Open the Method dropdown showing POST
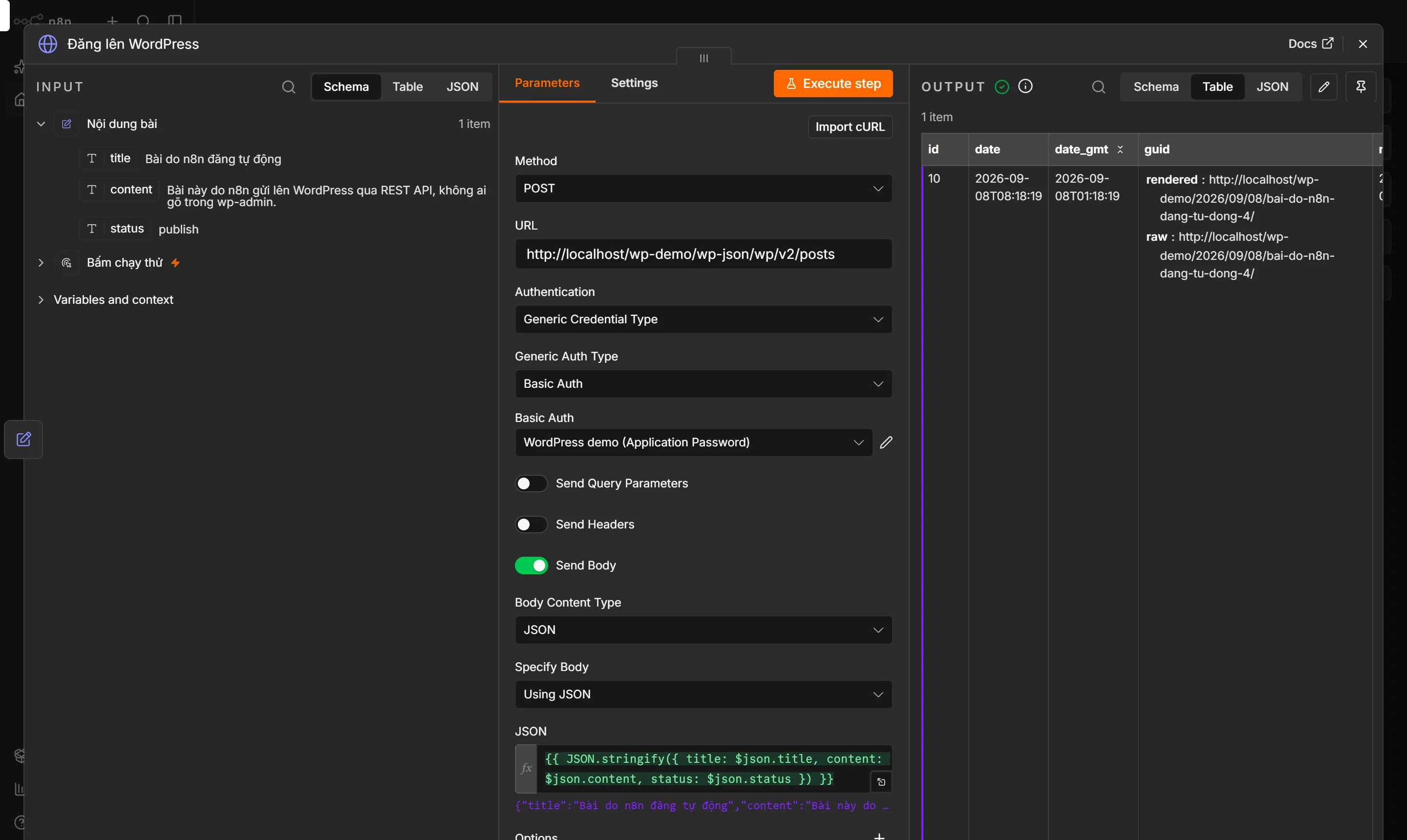This screenshot has height=840, width=1407. tap(703, 189)
